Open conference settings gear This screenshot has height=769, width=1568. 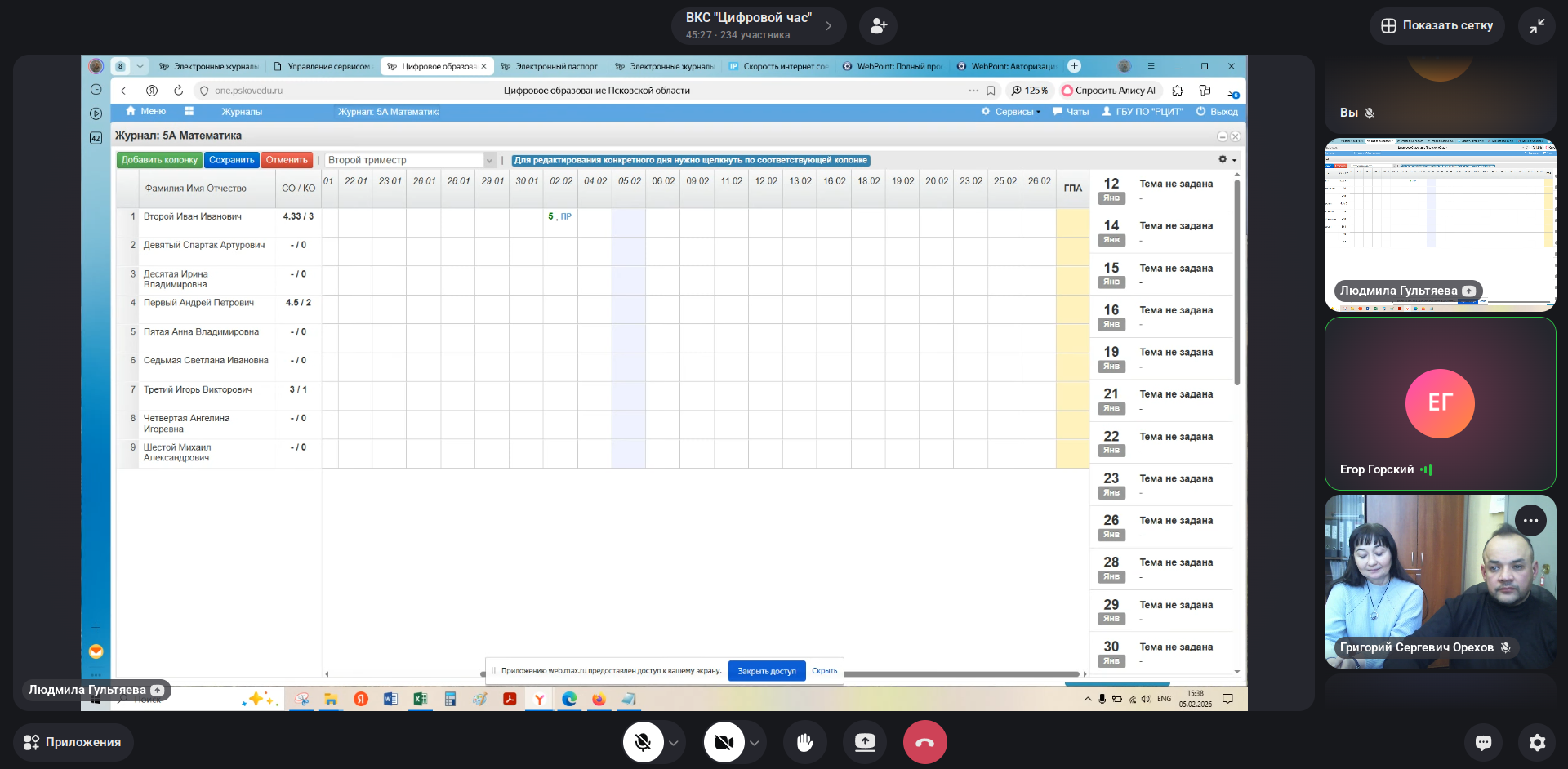pos(1537,742)
